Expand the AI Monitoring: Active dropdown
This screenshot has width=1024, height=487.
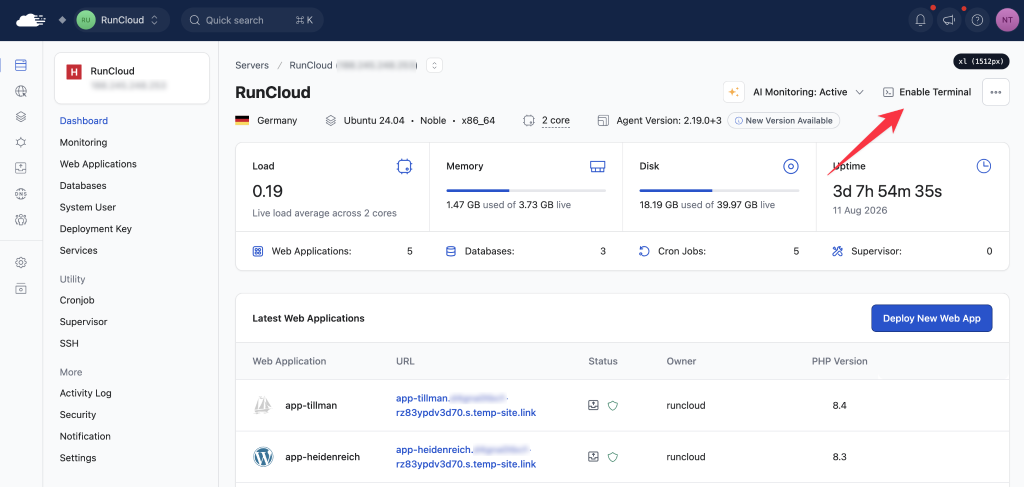(808, 92)
